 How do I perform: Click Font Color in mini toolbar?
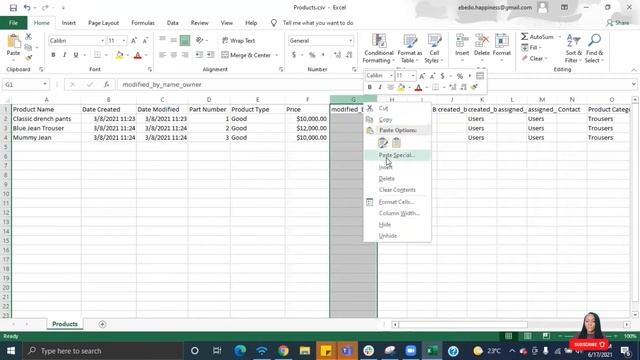tap(418, 87)
